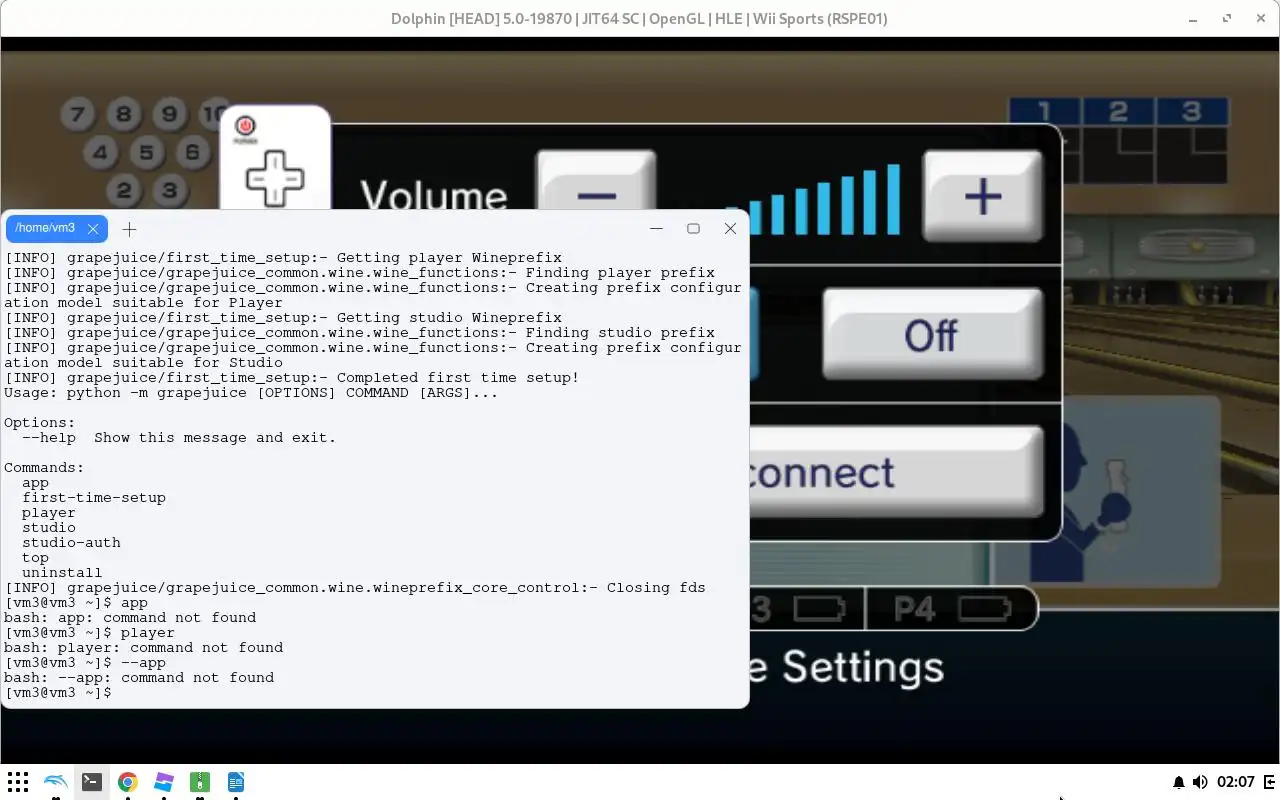Open the clock showing 02:07
The height and width of the screenshot is (800, 1280).
[x=1236, y=782]
